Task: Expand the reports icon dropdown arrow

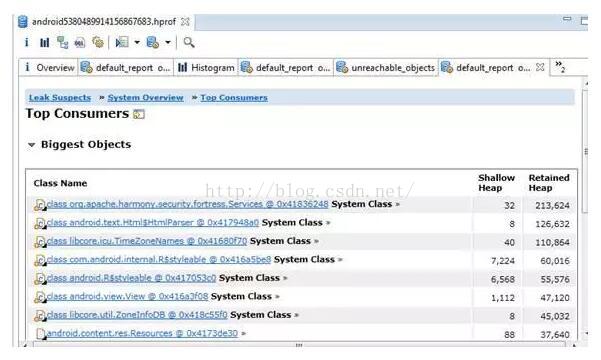Action: pos(137,43)
